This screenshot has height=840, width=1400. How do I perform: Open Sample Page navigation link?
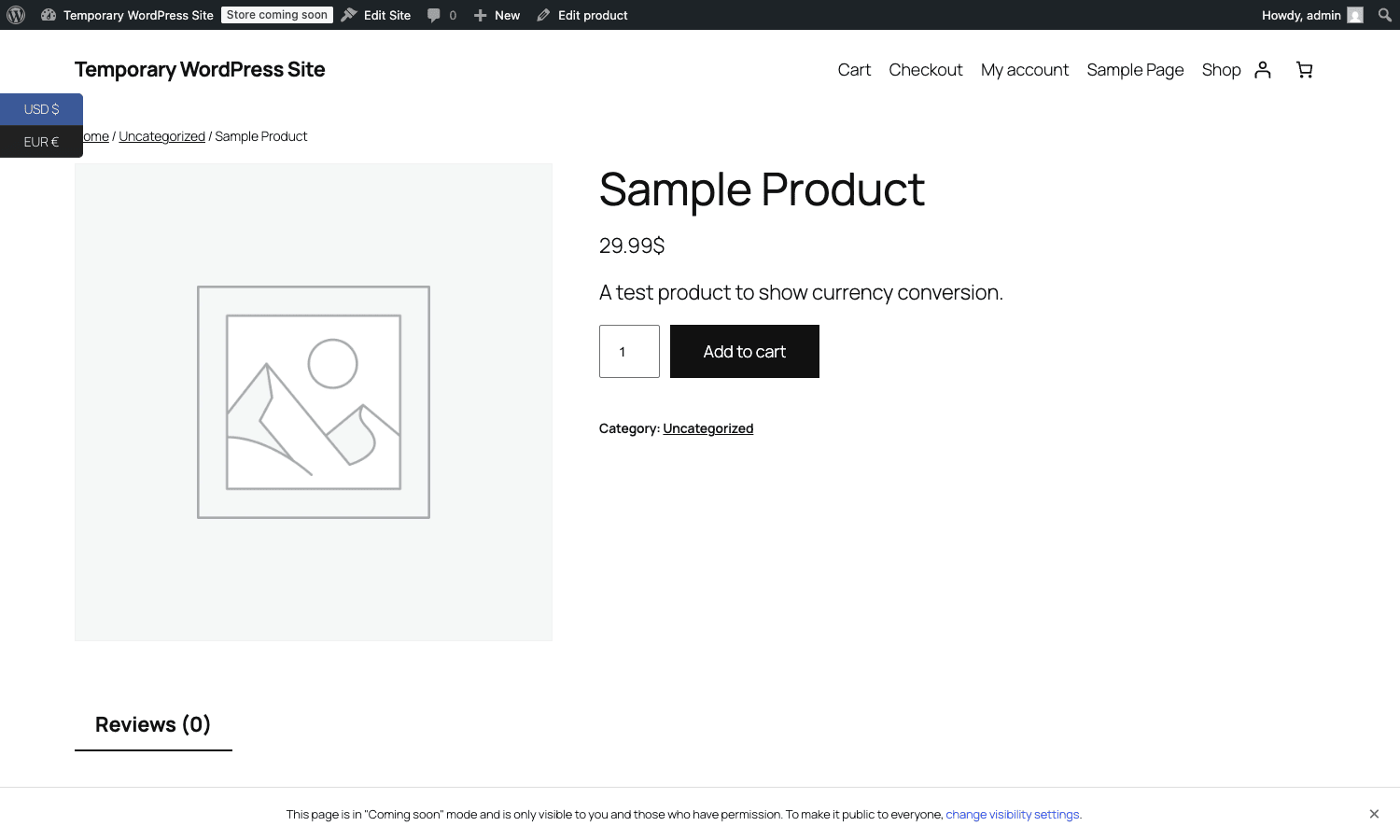click(x=1135, y=70)
